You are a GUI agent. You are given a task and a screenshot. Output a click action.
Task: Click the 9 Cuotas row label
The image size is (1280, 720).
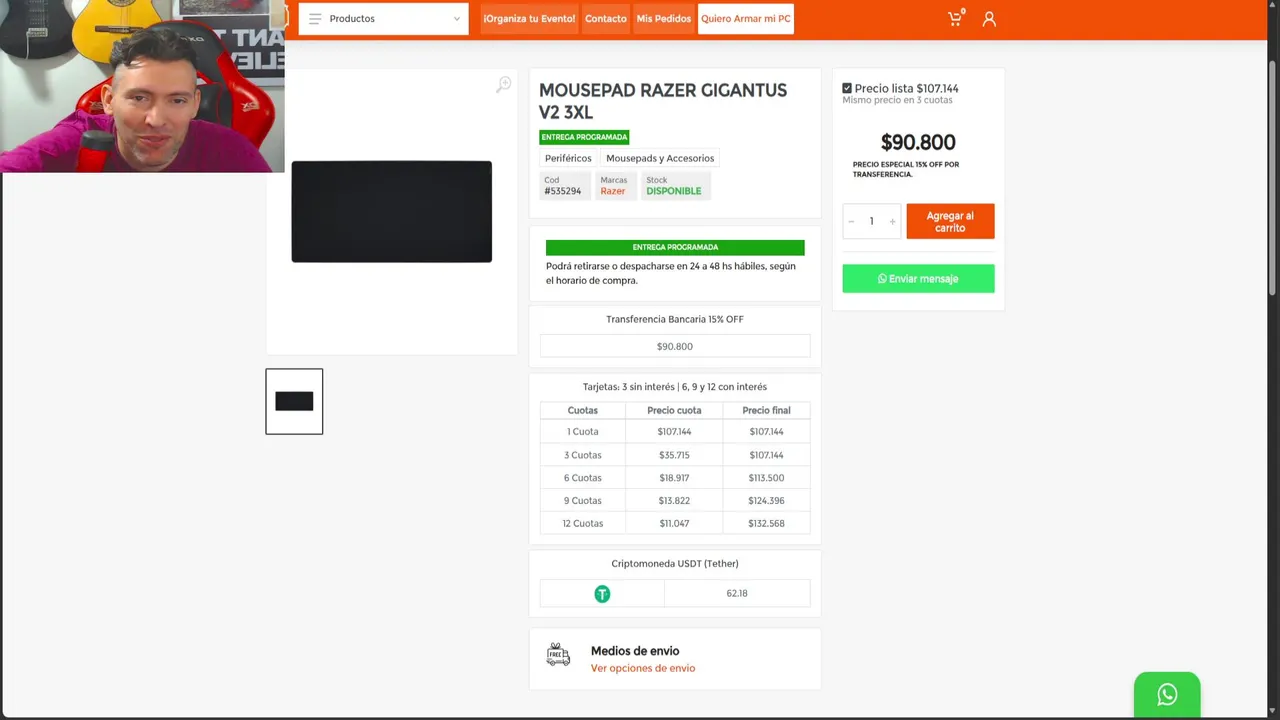coord(583,501)
